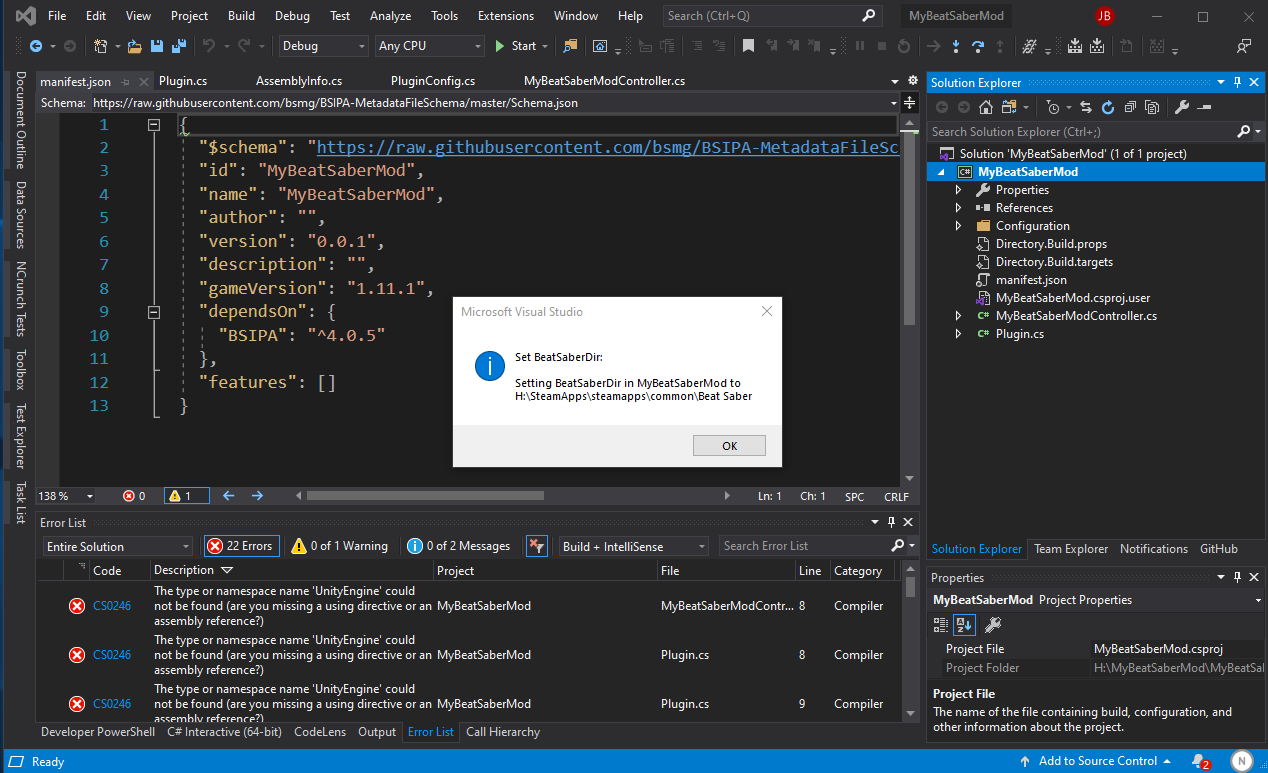Viewport: 1268px width, 773px height.
Task: Click Alphabetical sort icon in Properties panel
Action: tap(964, 625)
